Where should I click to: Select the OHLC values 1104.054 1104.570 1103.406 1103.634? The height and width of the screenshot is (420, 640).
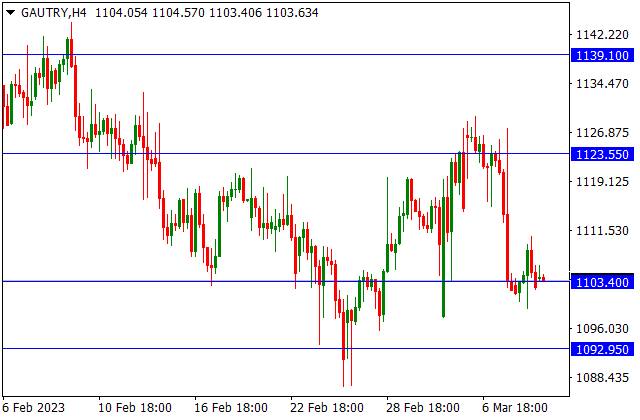[207, 13]
